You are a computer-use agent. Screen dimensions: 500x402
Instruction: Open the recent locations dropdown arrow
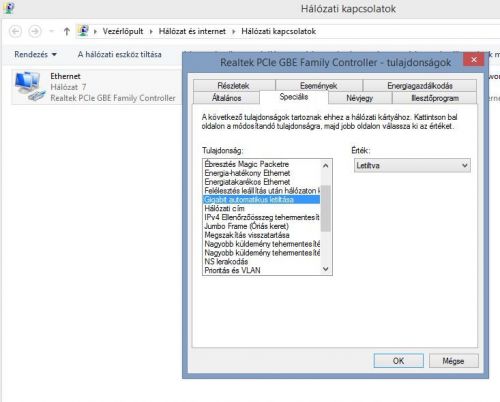pyautogui.click(x=51, y=31)
